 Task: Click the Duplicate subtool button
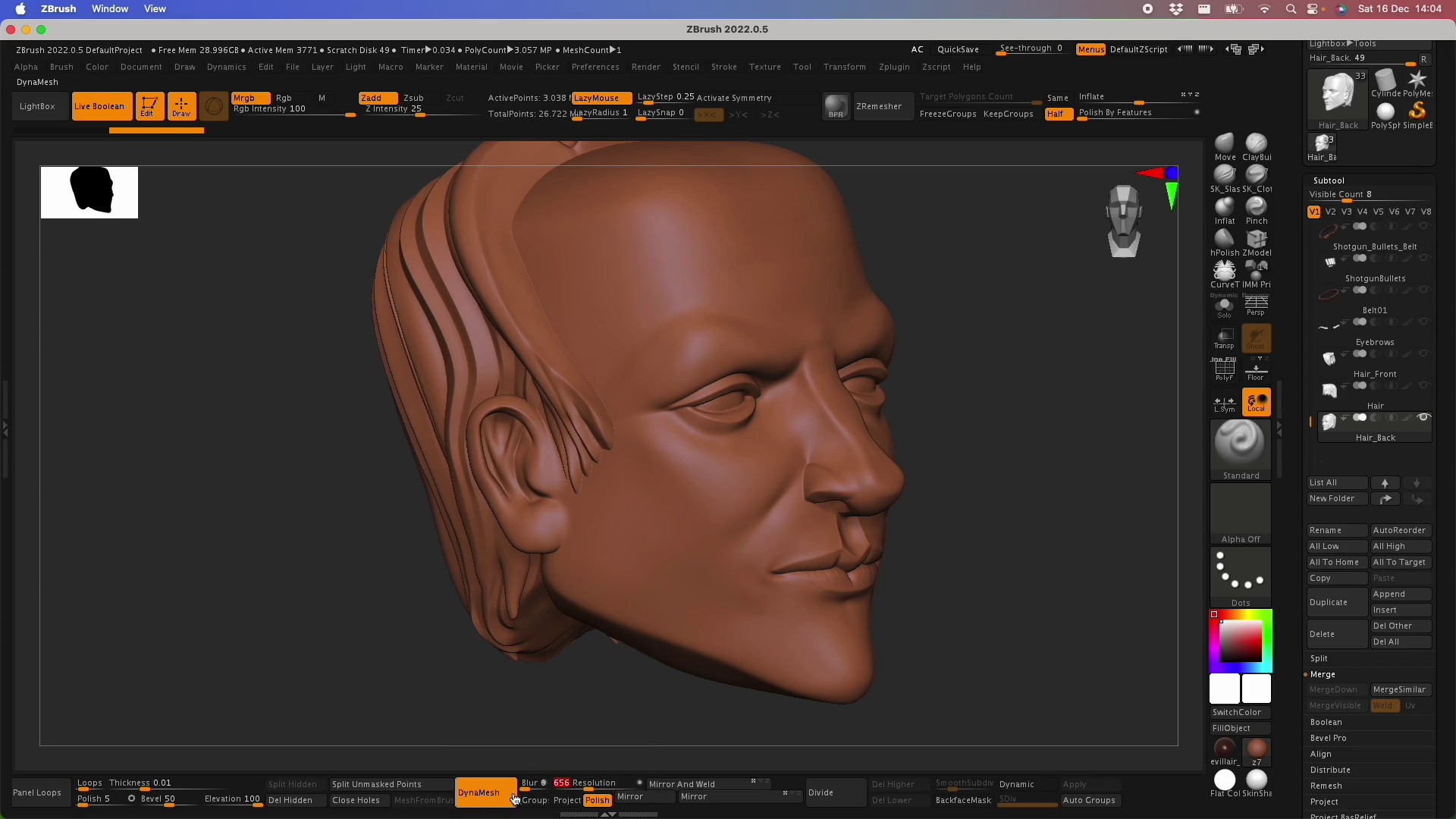[x=1337, y=602]
